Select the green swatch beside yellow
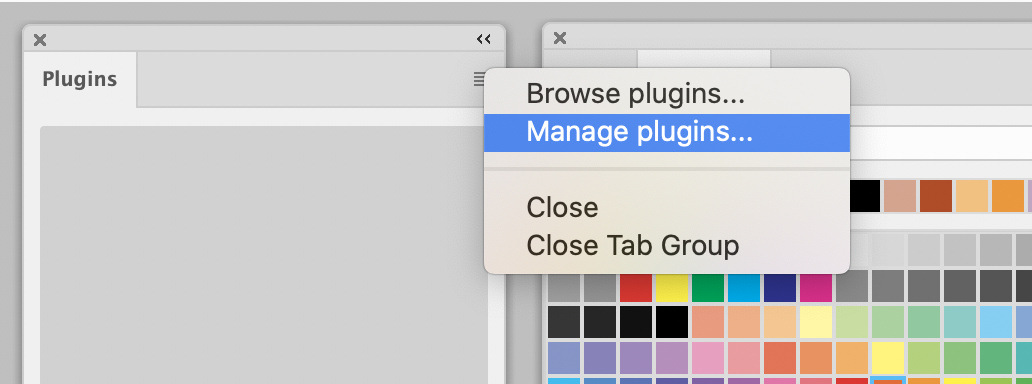The height and width of the screenshot is (384, 1032). coord(708,287)
